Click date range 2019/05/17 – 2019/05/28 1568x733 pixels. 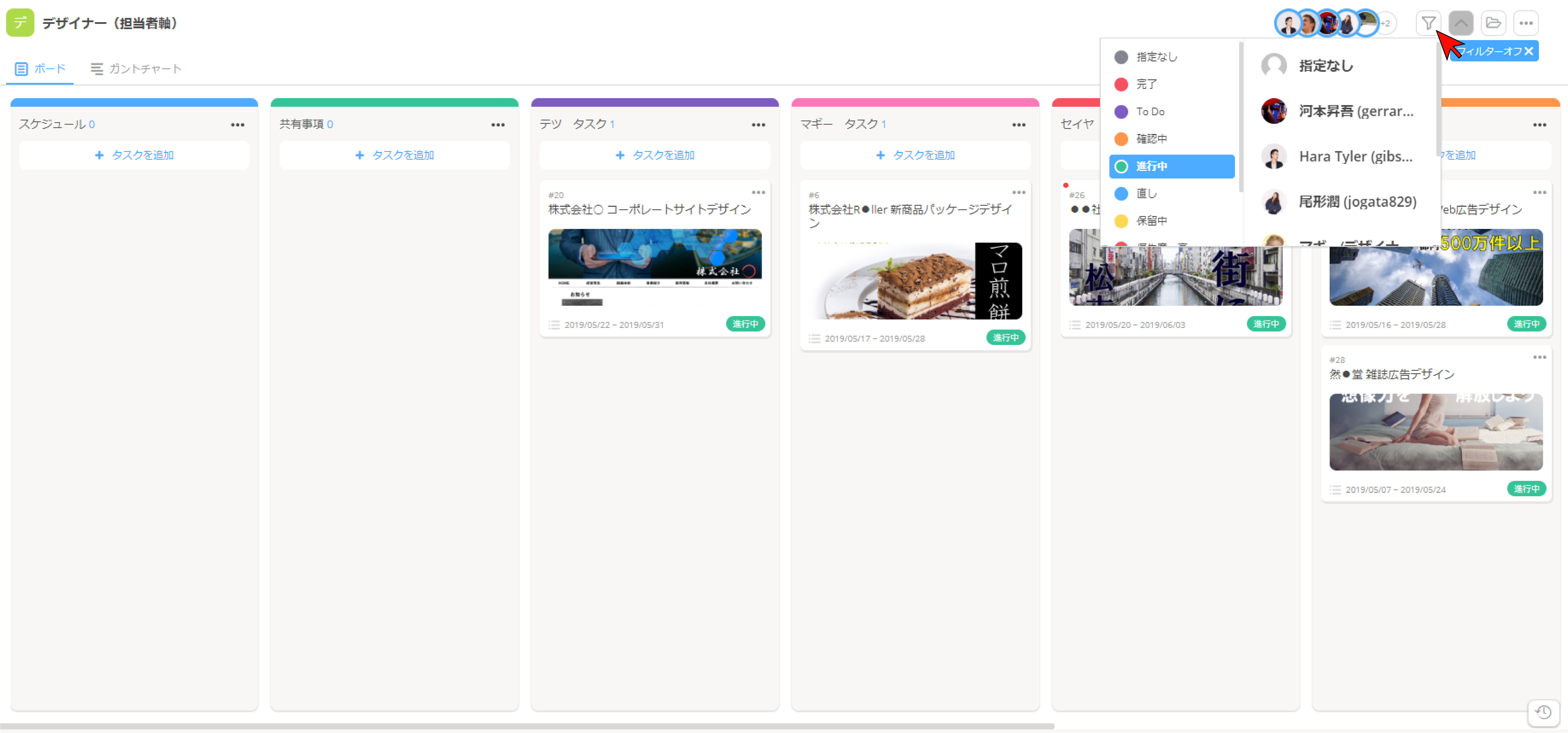[875, 338]
